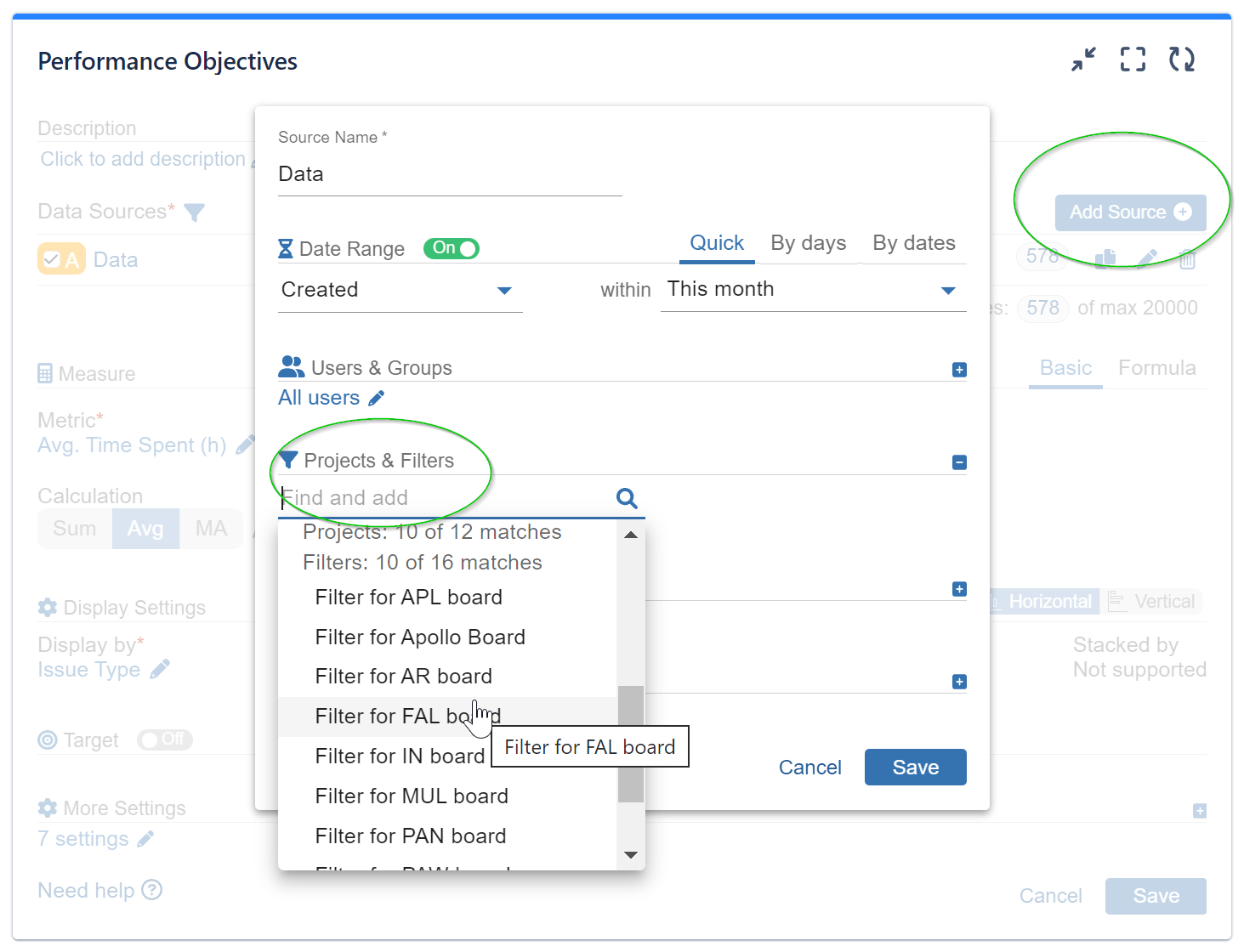Collapse the Projects & Filters section
The image size is (1244, 952).
(x=958, y=462)
